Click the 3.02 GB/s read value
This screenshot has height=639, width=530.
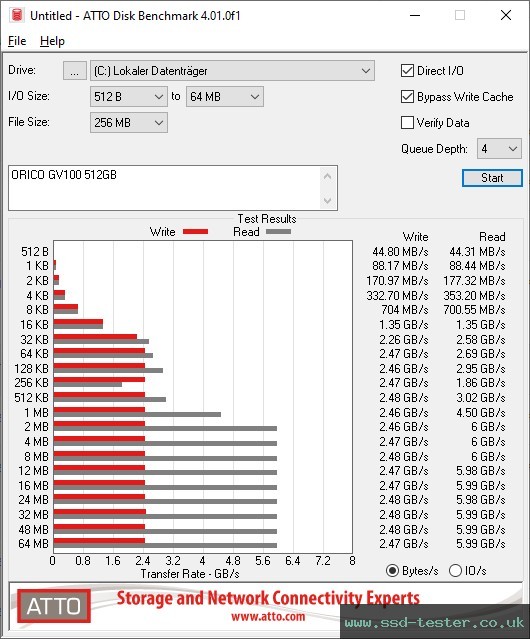point(481,398)
